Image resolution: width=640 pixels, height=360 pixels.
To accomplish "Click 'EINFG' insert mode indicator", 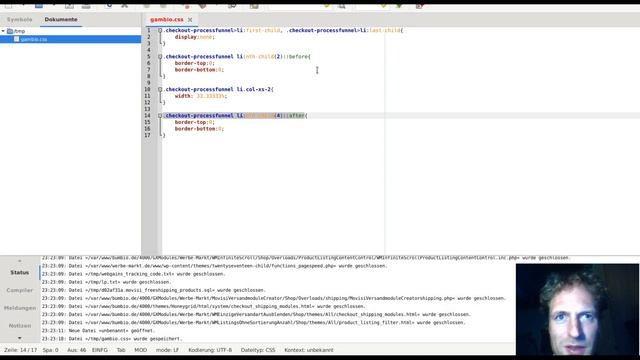I will click(100, 350).
